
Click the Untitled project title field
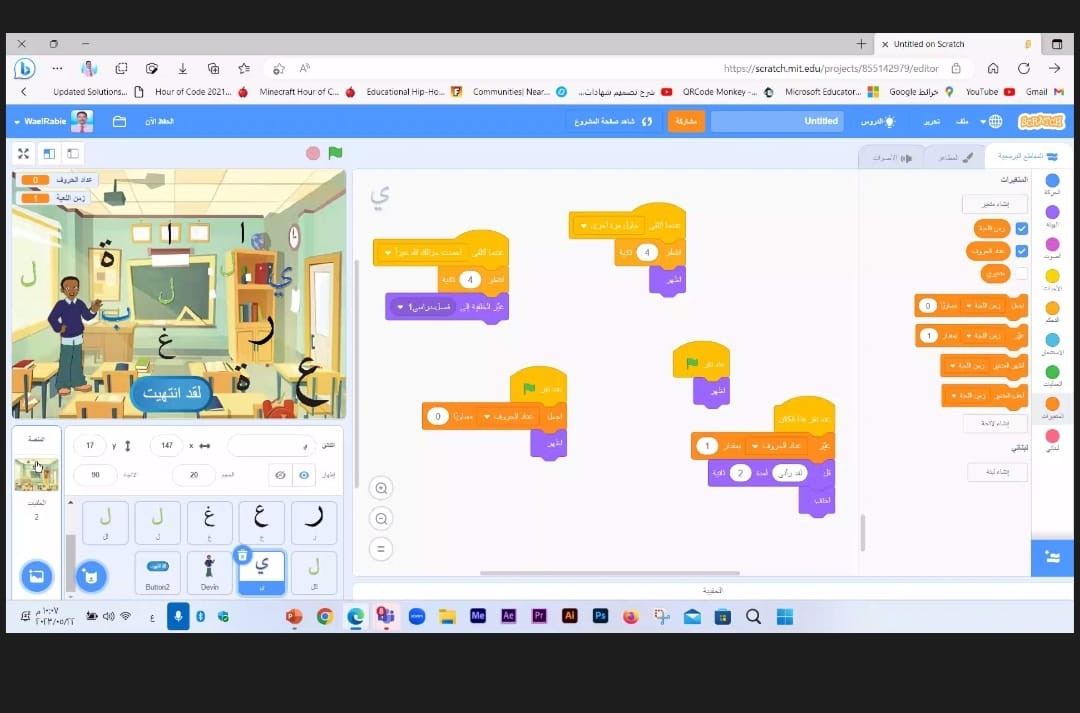coord(778,121)
